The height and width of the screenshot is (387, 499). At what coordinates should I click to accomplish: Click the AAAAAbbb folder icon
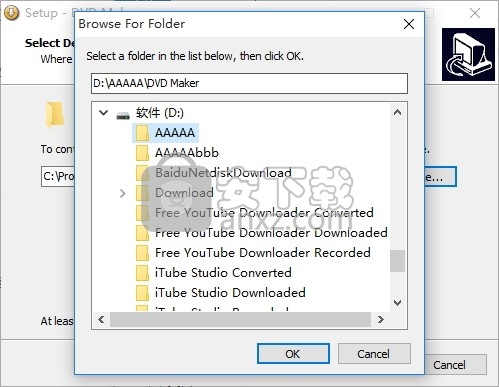pyautogui.click(x=142, y=153)
